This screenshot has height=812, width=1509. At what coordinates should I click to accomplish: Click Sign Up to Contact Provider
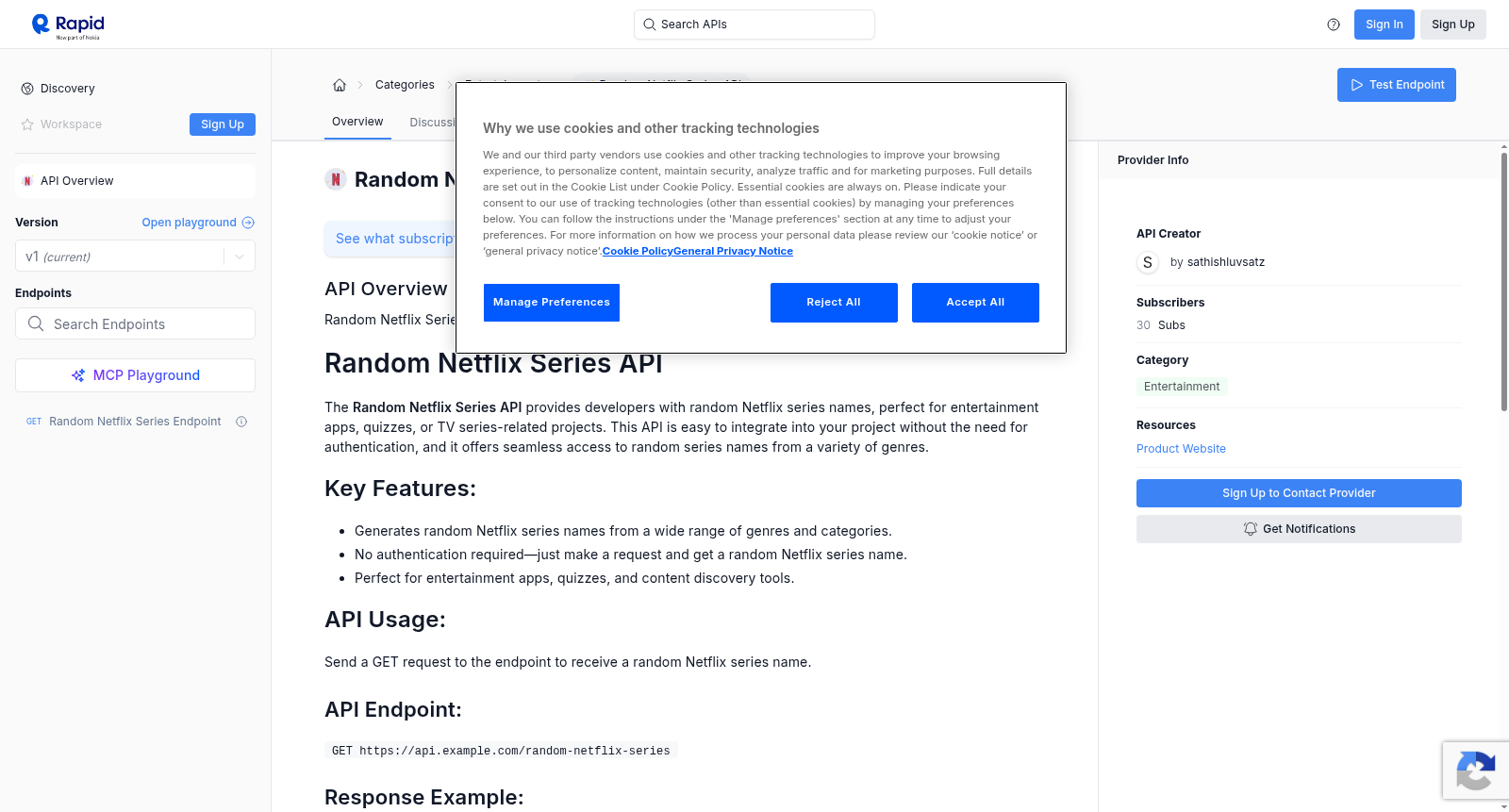click(x=1299, y=493)
